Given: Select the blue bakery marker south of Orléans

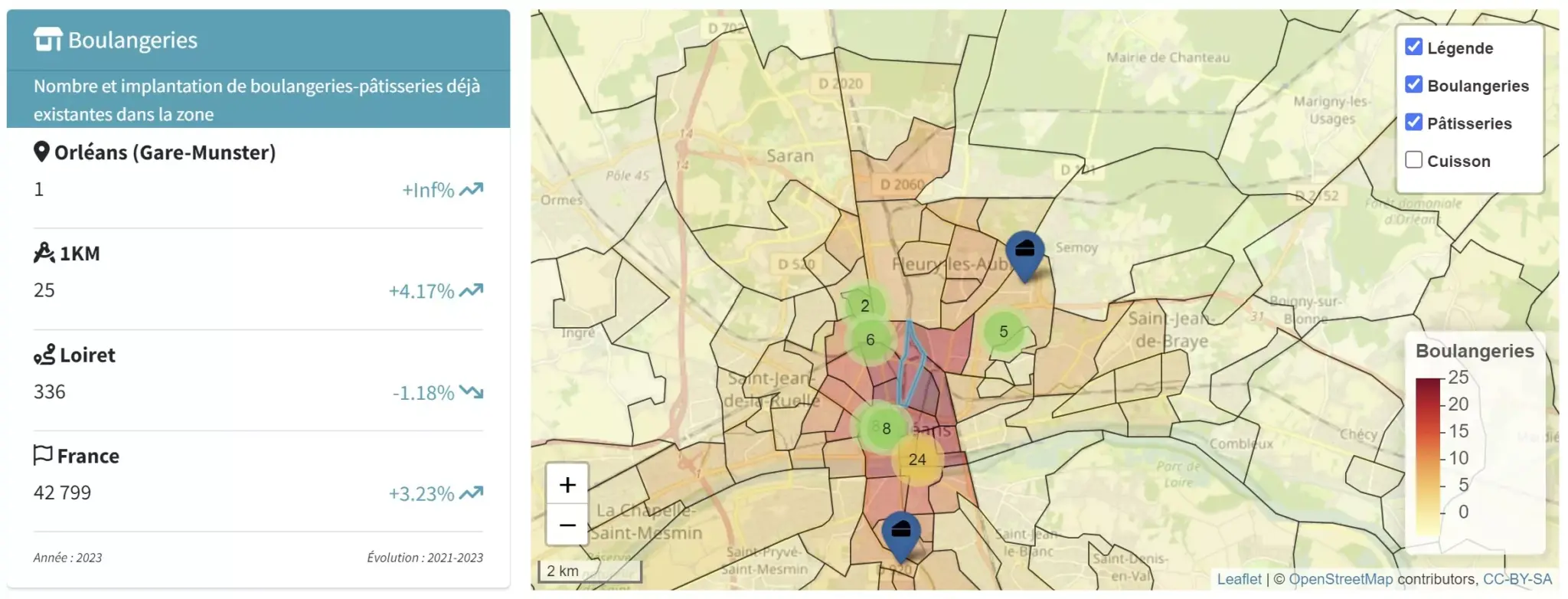Looking at the screenshot, I should 901,532.
